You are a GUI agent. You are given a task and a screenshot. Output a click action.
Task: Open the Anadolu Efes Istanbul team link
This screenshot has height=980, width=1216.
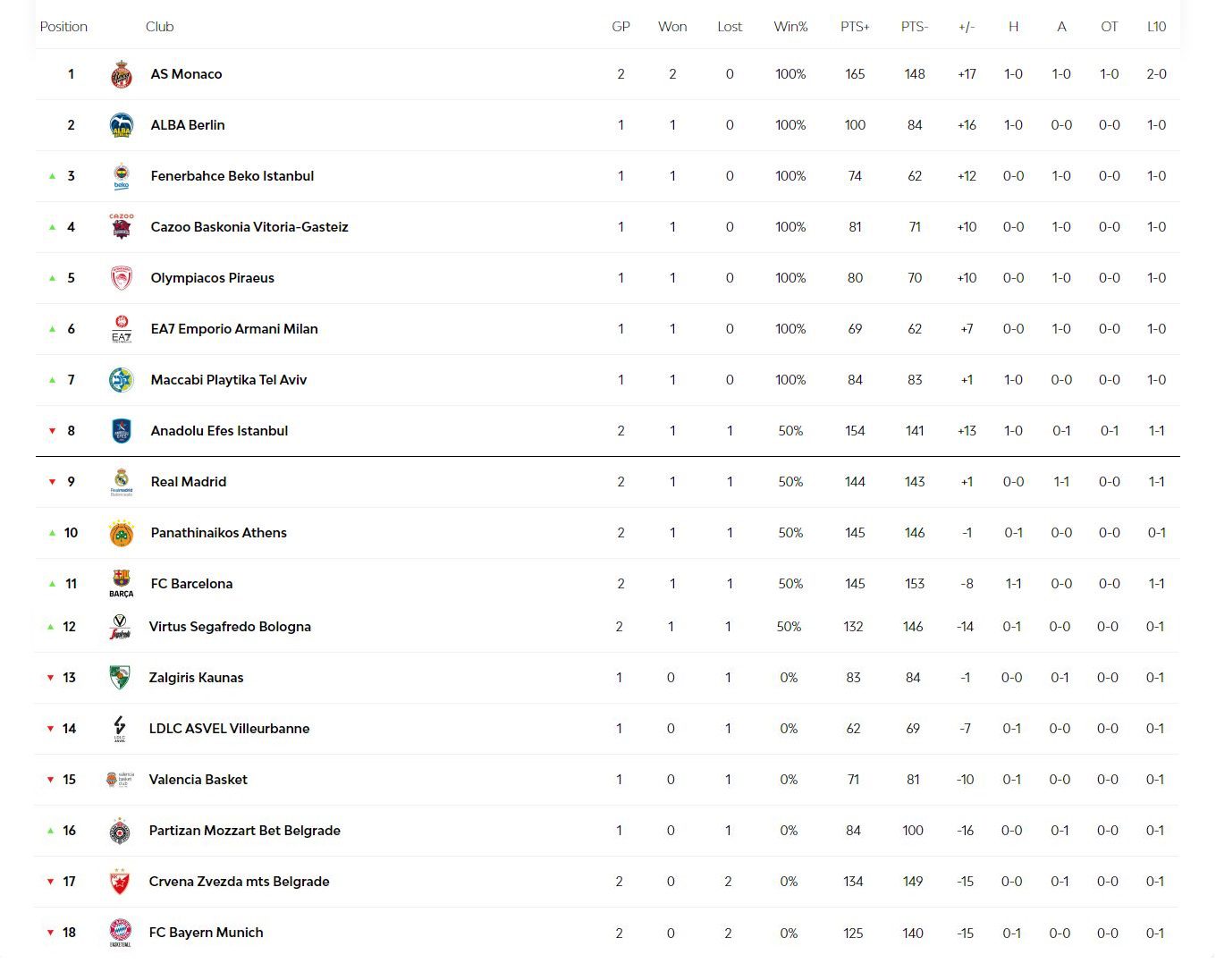[219, 431]
